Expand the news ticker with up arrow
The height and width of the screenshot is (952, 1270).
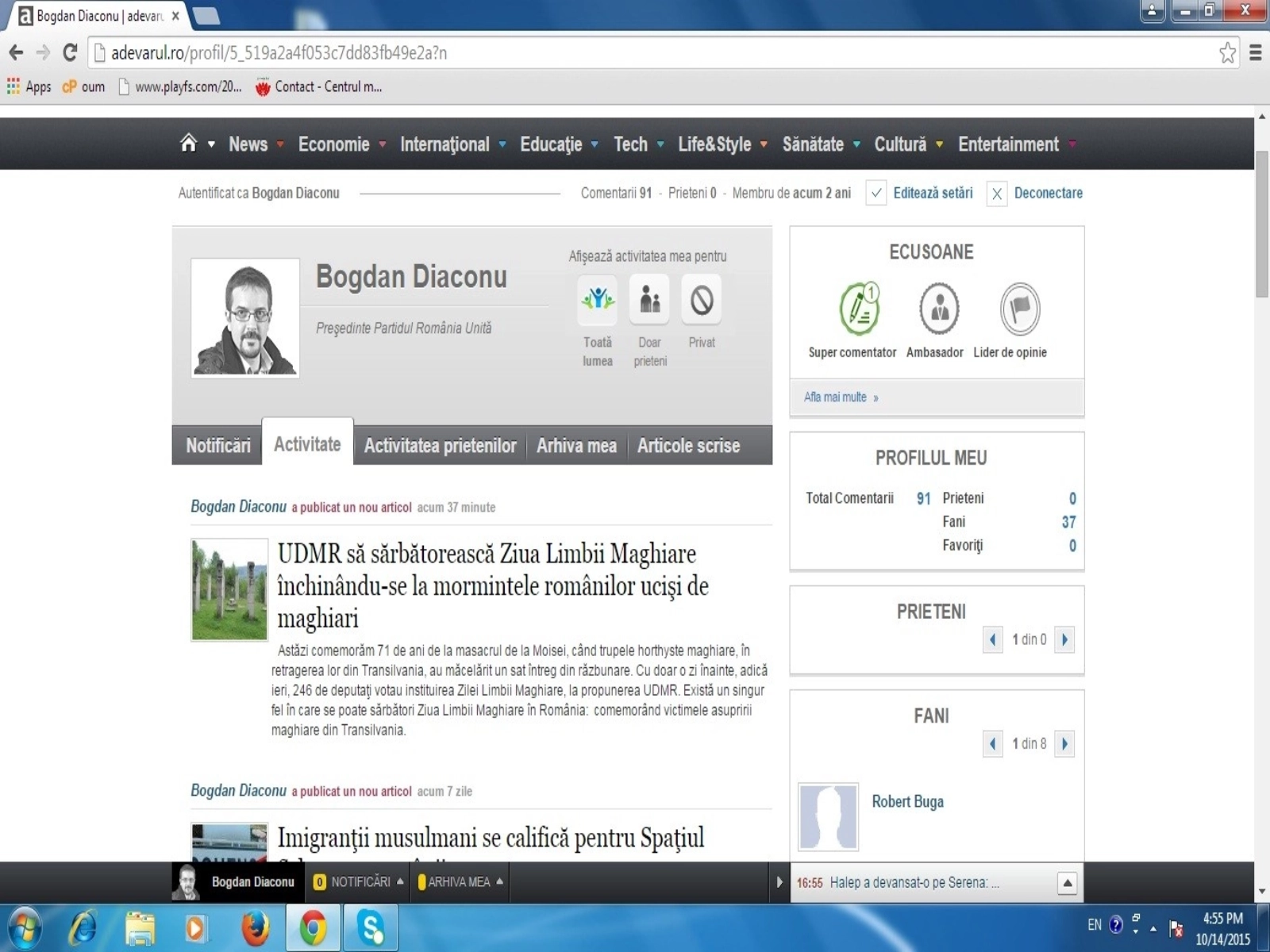click(1068, 883)
